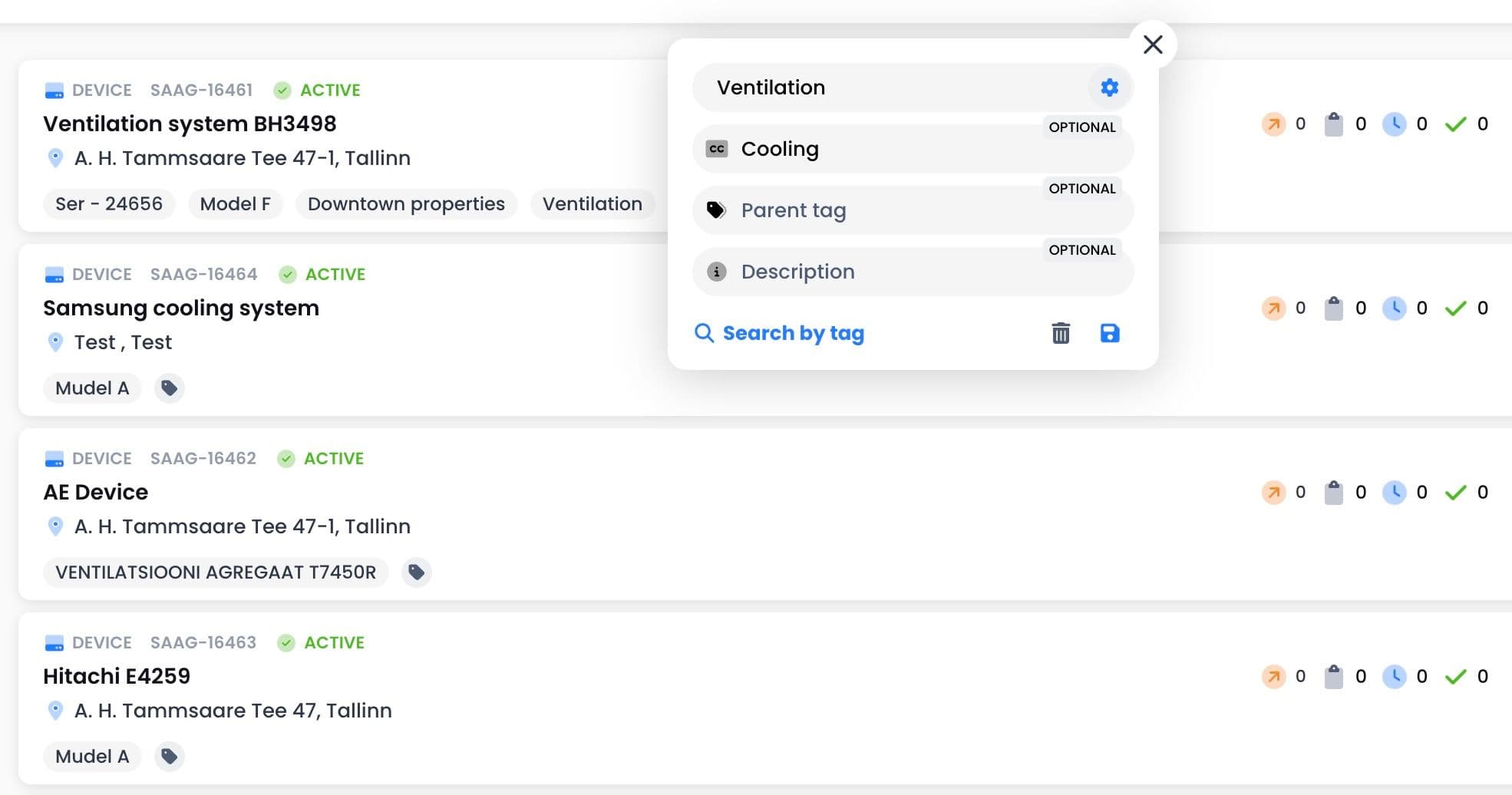Click the VENTILATSIOONI AGREGAAT T7450R tag

(x=216, y=572)
